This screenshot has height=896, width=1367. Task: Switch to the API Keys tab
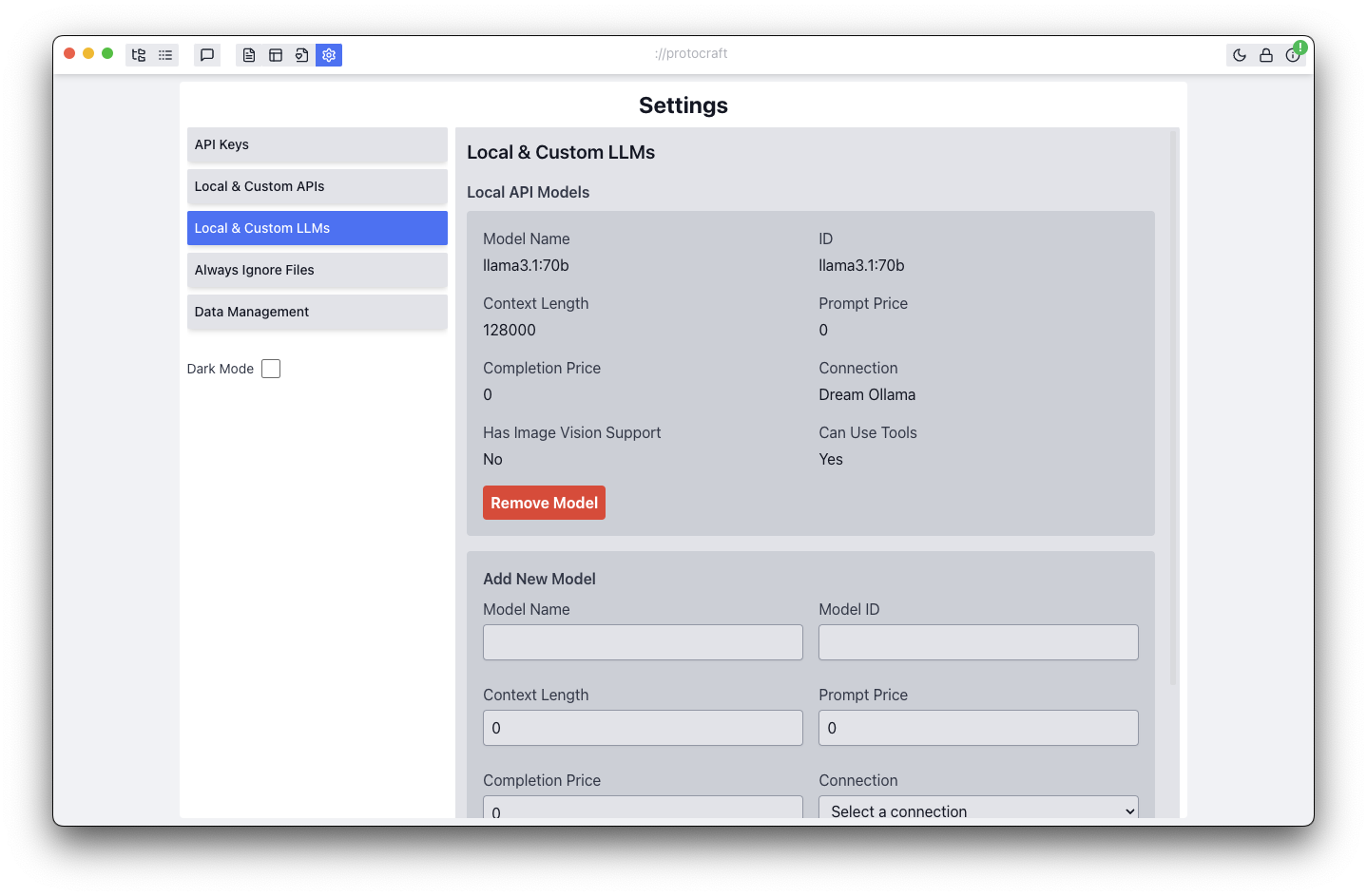point(317,144)
